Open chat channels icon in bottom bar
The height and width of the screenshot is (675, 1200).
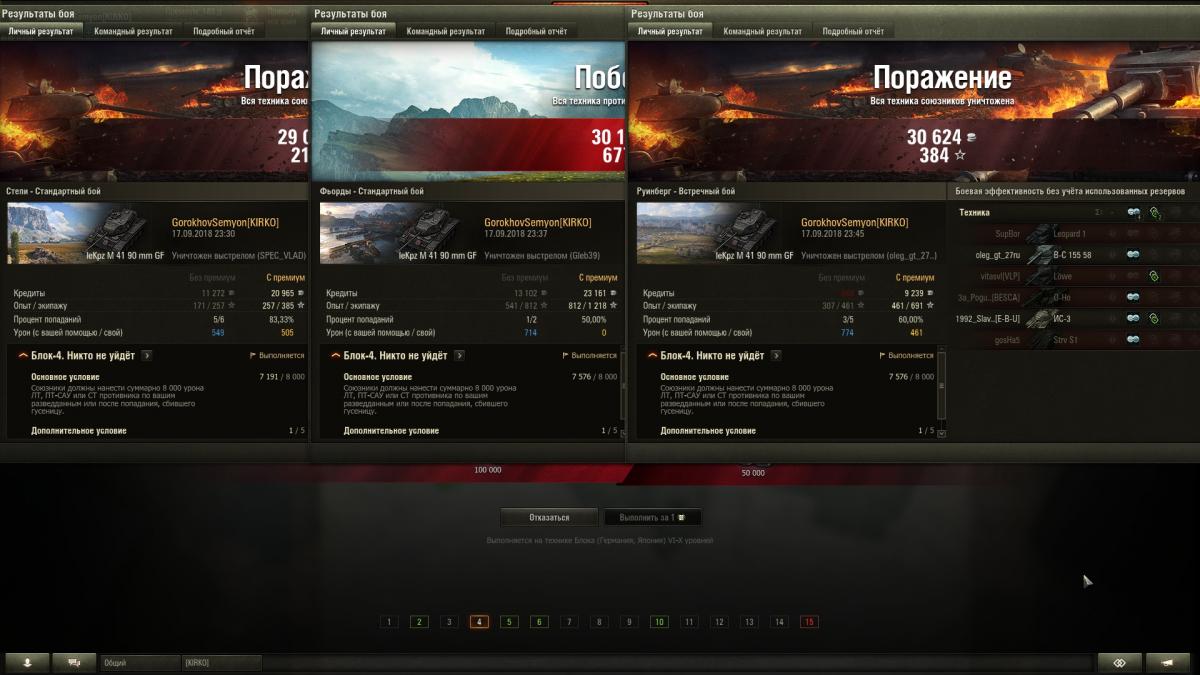73,662
